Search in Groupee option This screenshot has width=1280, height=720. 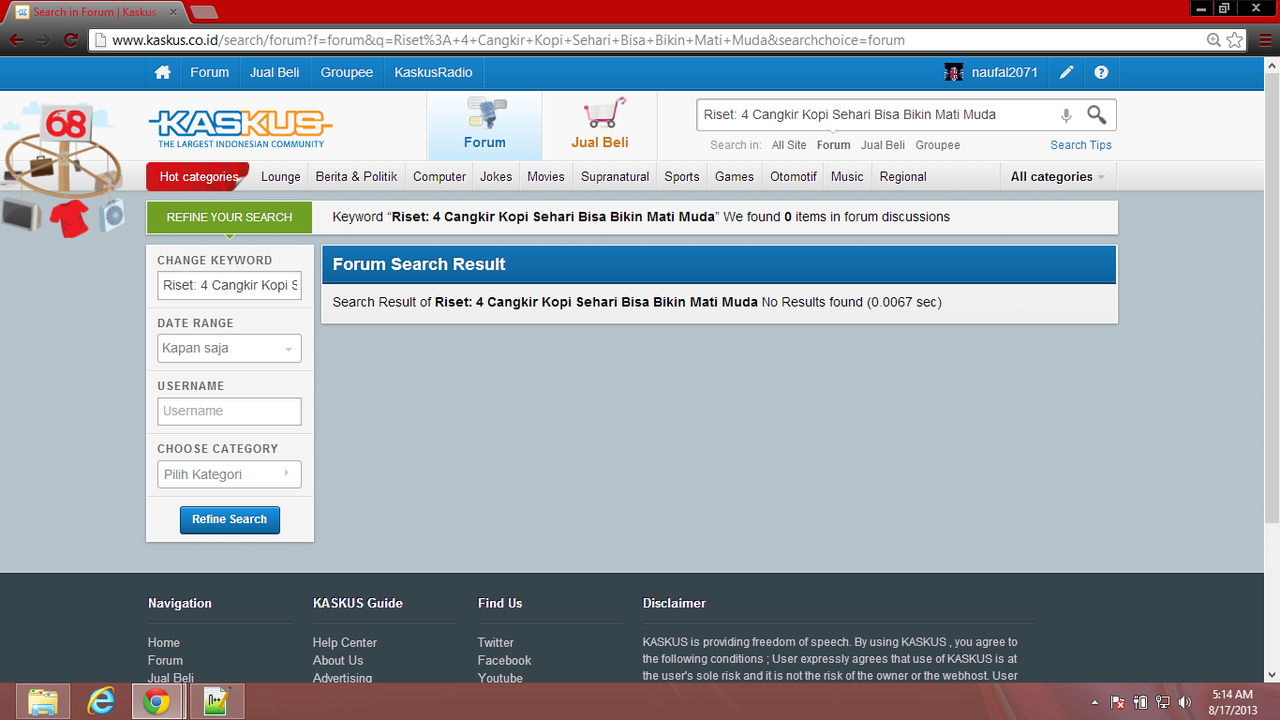[938, 145]
